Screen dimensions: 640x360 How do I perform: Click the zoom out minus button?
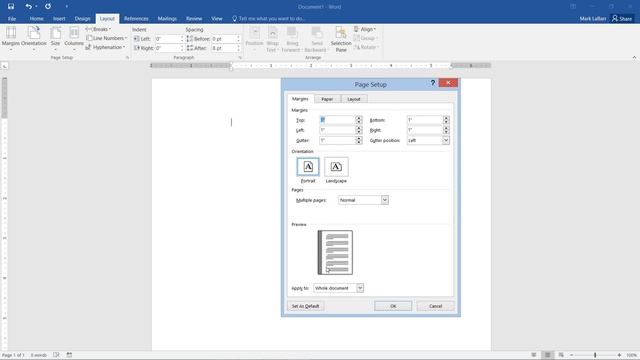pyautogui.click(x=571, y=355)
